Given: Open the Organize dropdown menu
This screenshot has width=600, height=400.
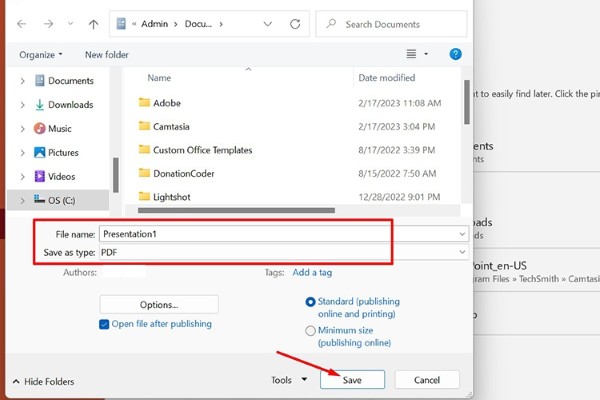Looking at the screenshot, I should click(x=40, y=54).
